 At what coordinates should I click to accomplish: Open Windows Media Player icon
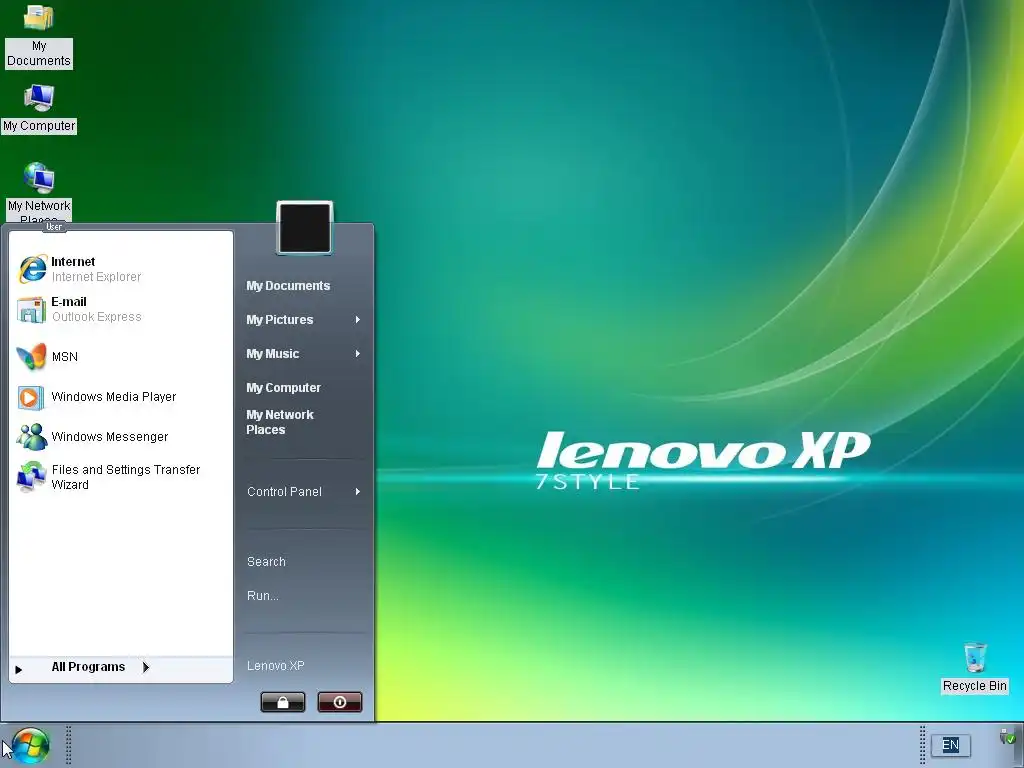tap(31, 396)
